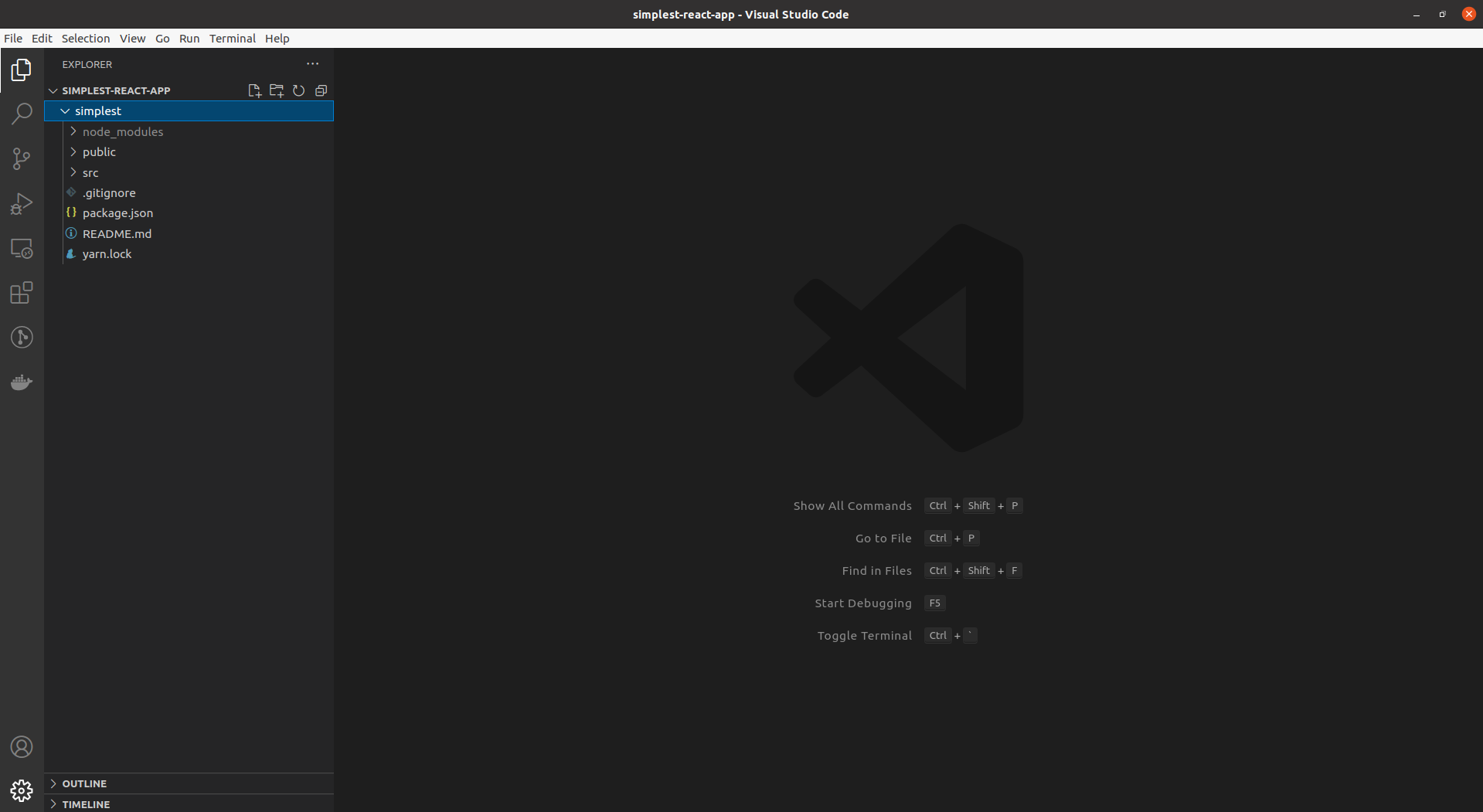This screenshot has width=1483, height=812.
Task: Open the Edit menu
Action: pyautogui.click(x=42, y=39)
